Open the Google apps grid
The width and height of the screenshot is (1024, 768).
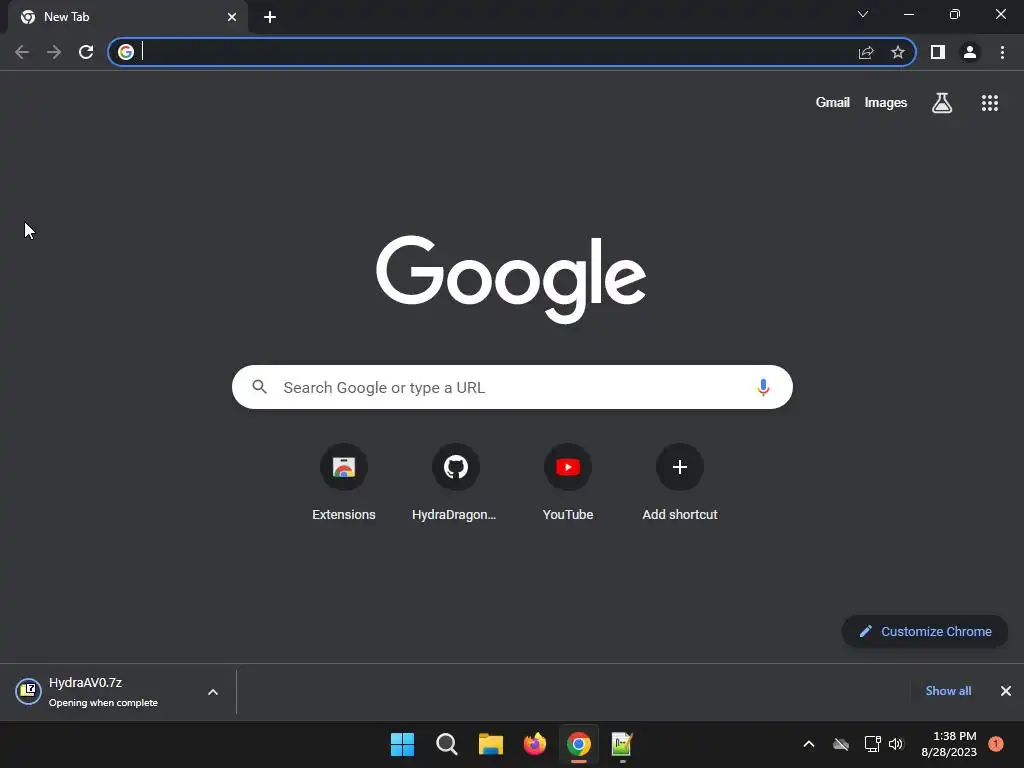click(x=990, y=103)
